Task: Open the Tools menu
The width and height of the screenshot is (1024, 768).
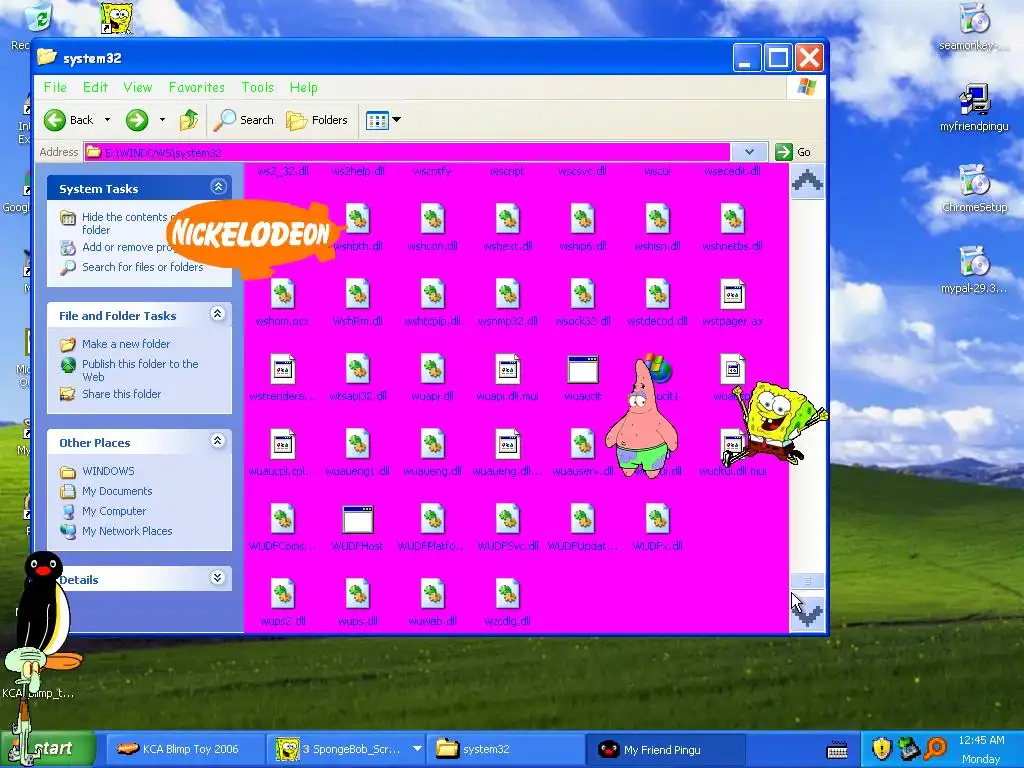Action: coord(257,88)
